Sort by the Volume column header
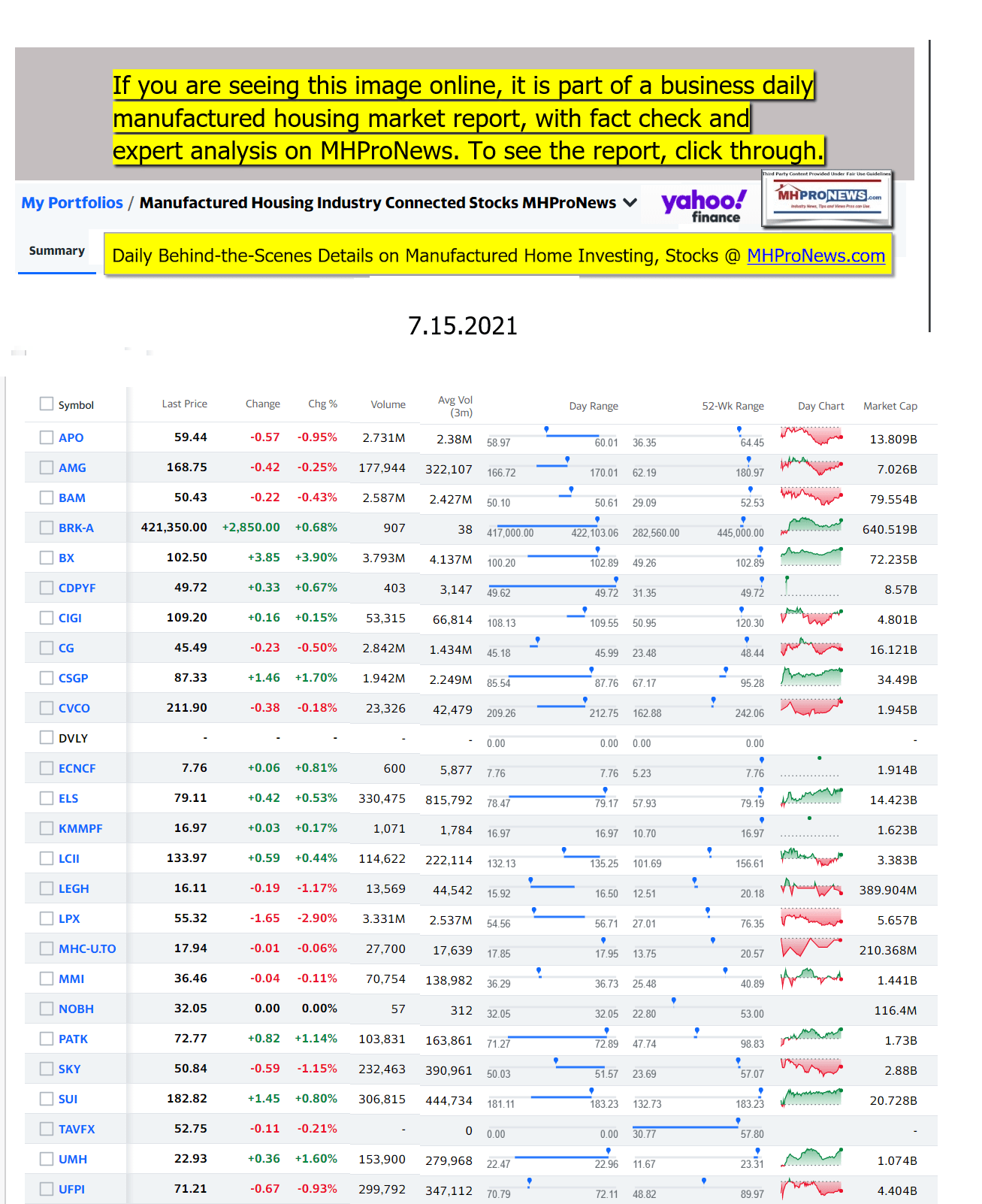Image resolution: width=982 pixels, height=1204 pixels. tap(388, 404)
